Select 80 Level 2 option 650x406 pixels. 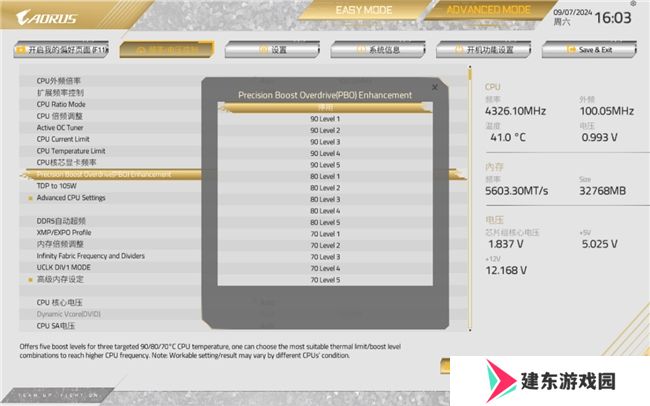(x=325, y=188)
